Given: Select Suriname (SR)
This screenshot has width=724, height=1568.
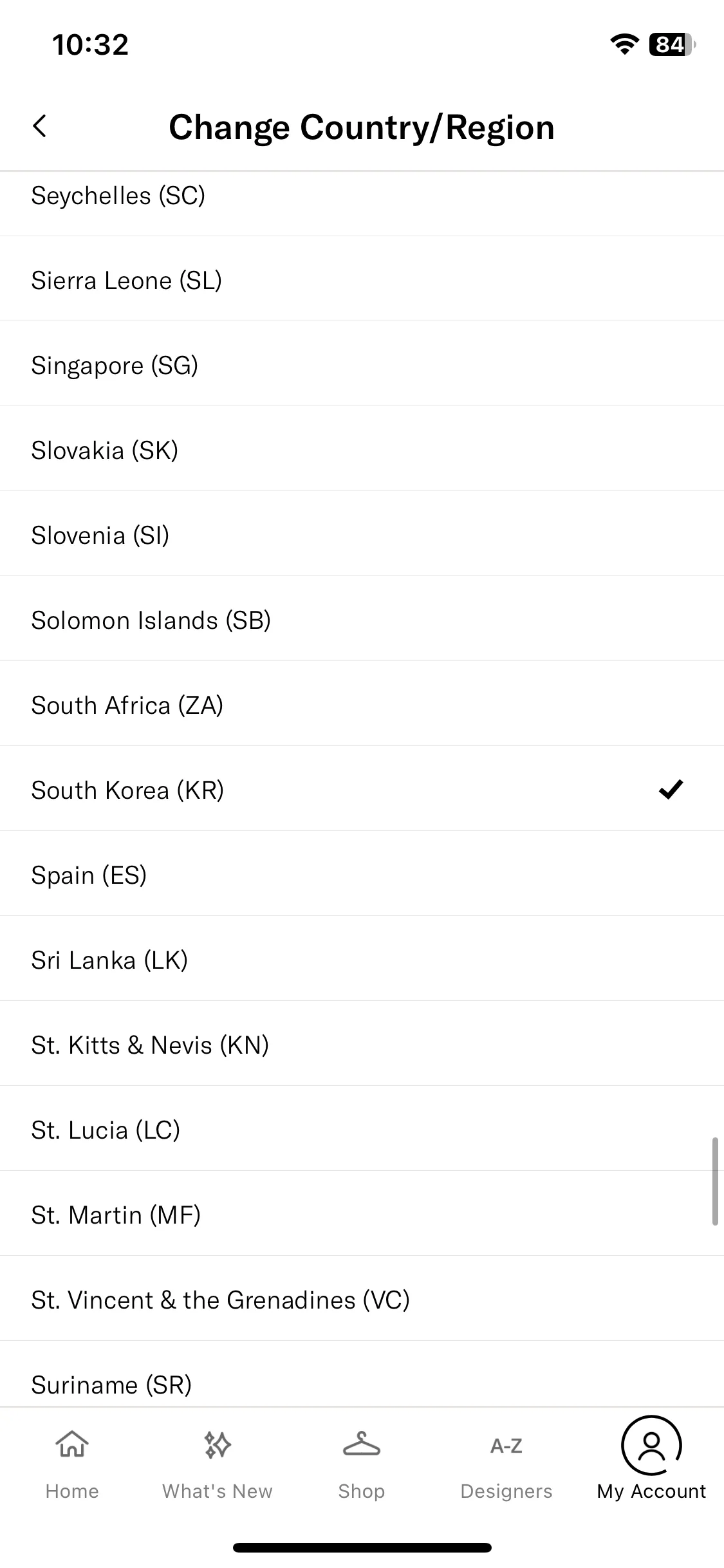Looking at the screenshot, I should click(362, 1374).
